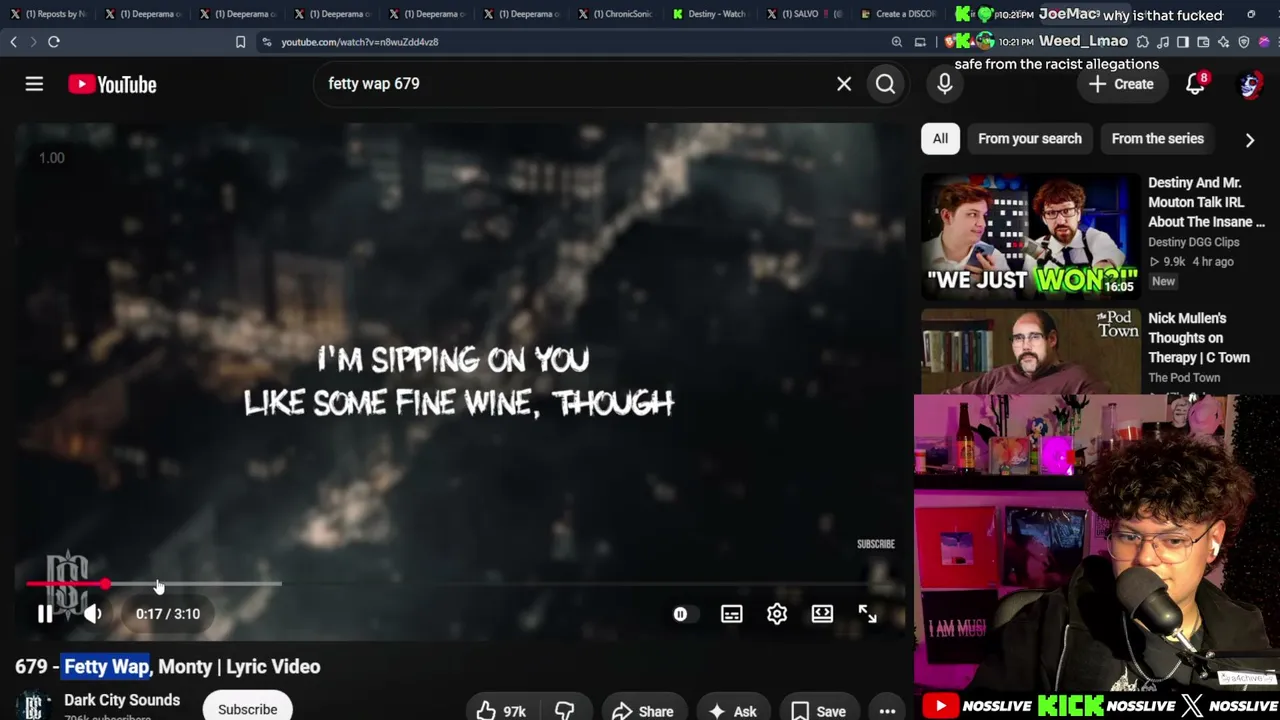
Task: Open the 'WE JUST WON' video thumbnail
Action: click(1030, 236)
